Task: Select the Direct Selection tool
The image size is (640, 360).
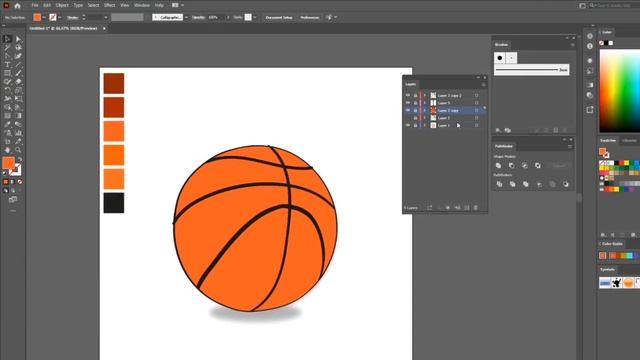Action: (18, 39)
